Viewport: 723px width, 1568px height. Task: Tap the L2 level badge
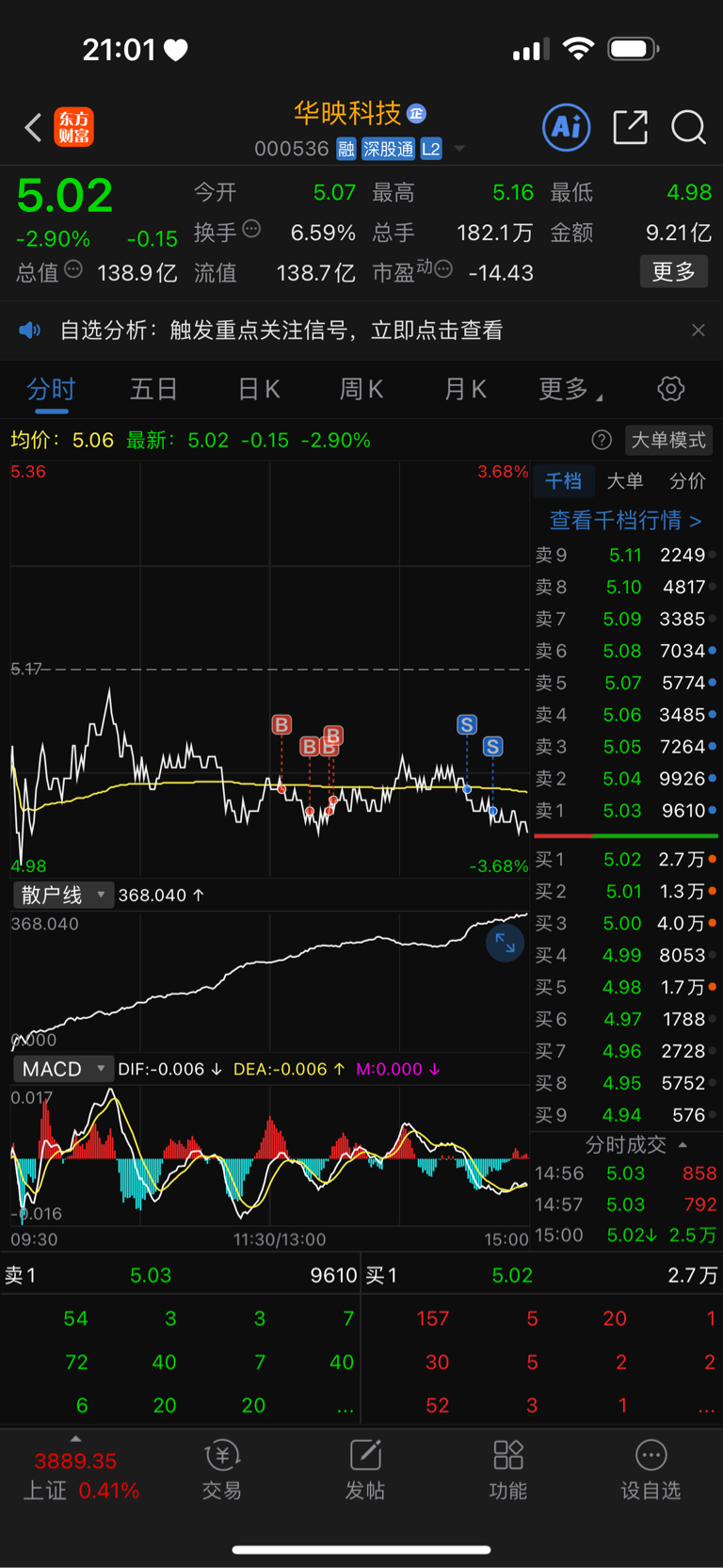(431, 149)
